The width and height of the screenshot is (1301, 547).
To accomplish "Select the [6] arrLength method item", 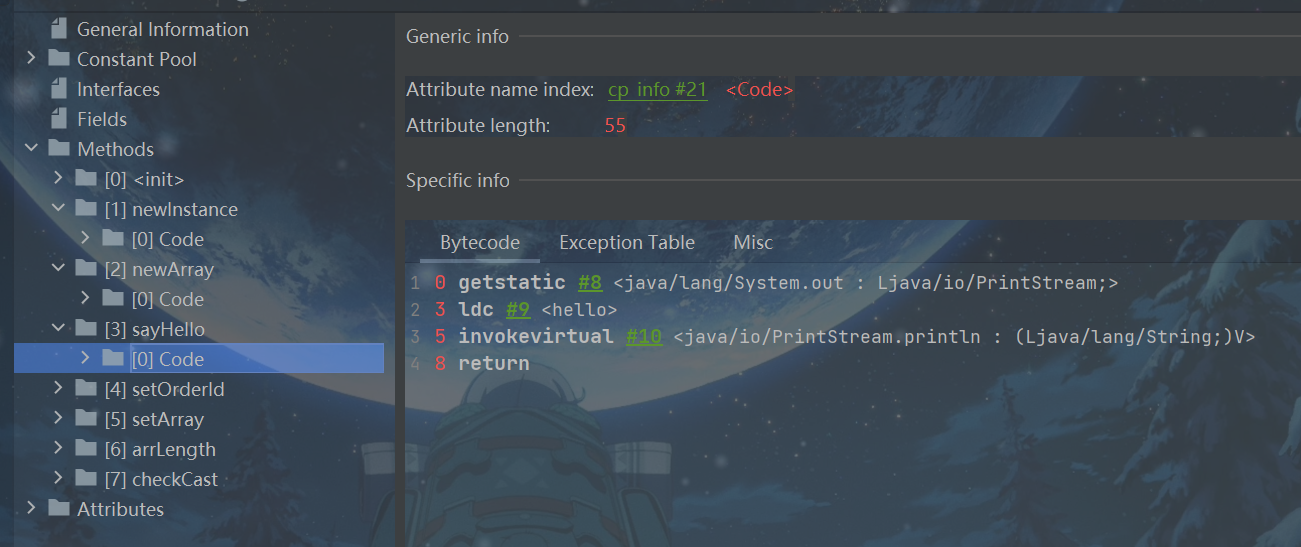I will pyautogui.click(x=159, y=450).
